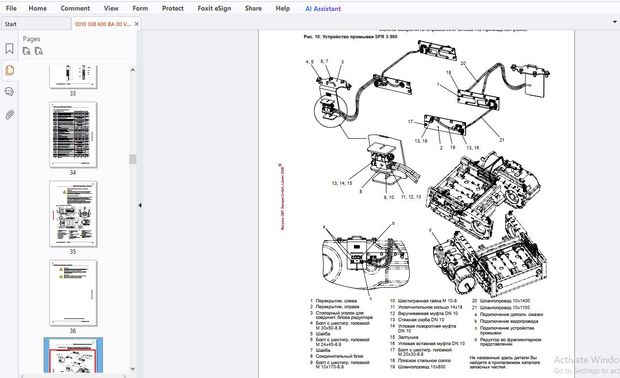This screenshot has height=378, width=620.
Task: Click the second page thumbnail size icon
Action: pos(39,51)
